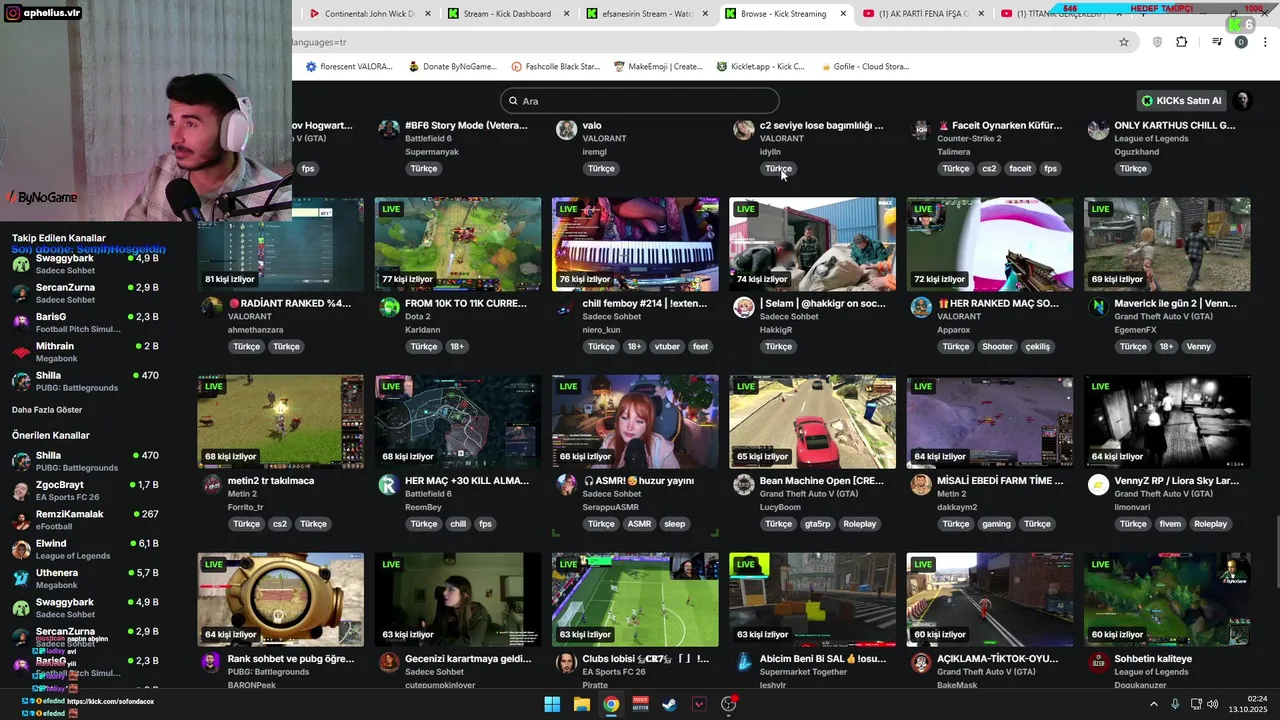This screenshot has width=1280, height=720.
Task: Select 'vtuber' tag under chill femboy stream
Action: click(667, 347)
